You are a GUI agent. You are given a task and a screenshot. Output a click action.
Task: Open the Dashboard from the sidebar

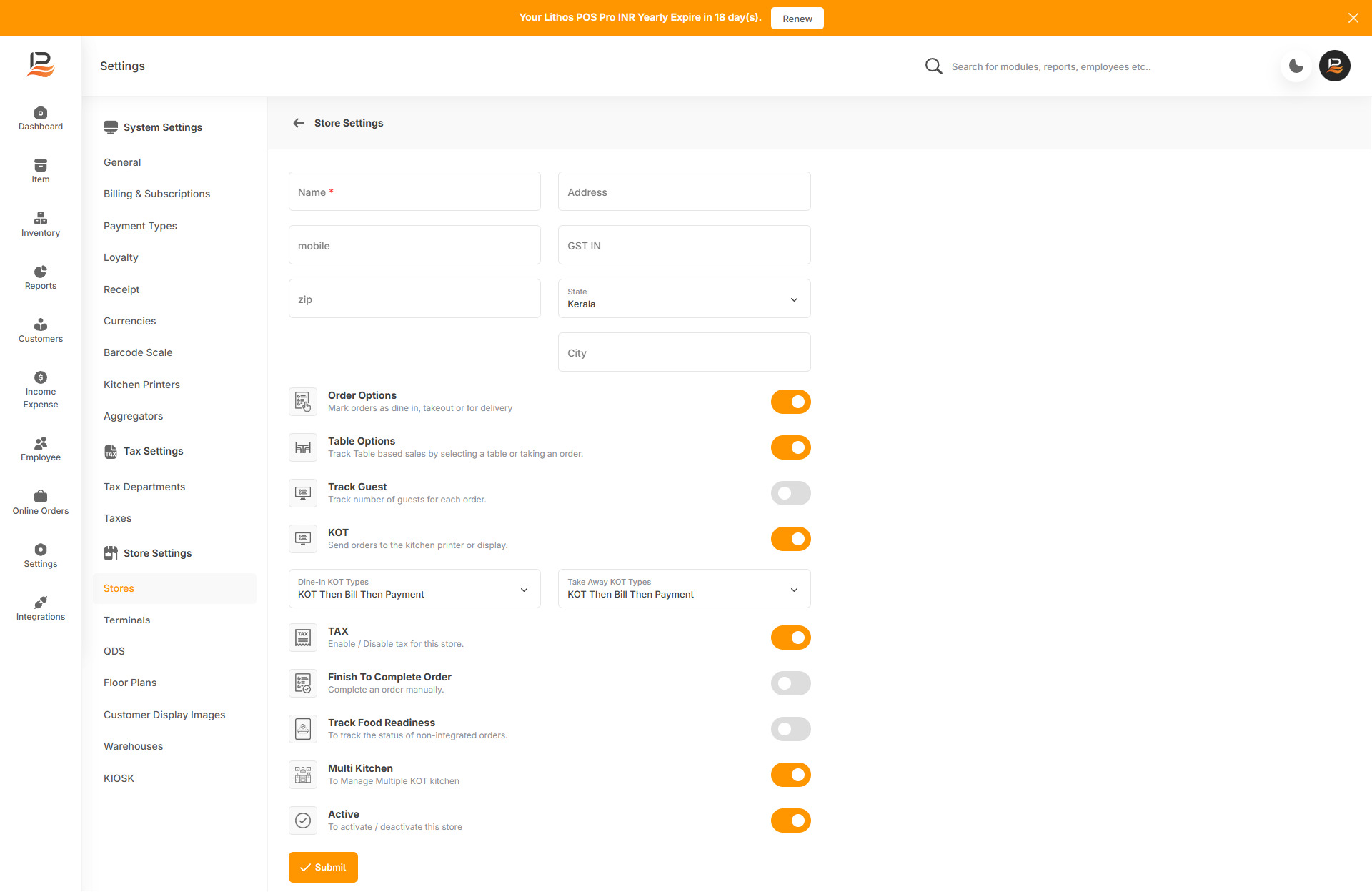(41, 118)
